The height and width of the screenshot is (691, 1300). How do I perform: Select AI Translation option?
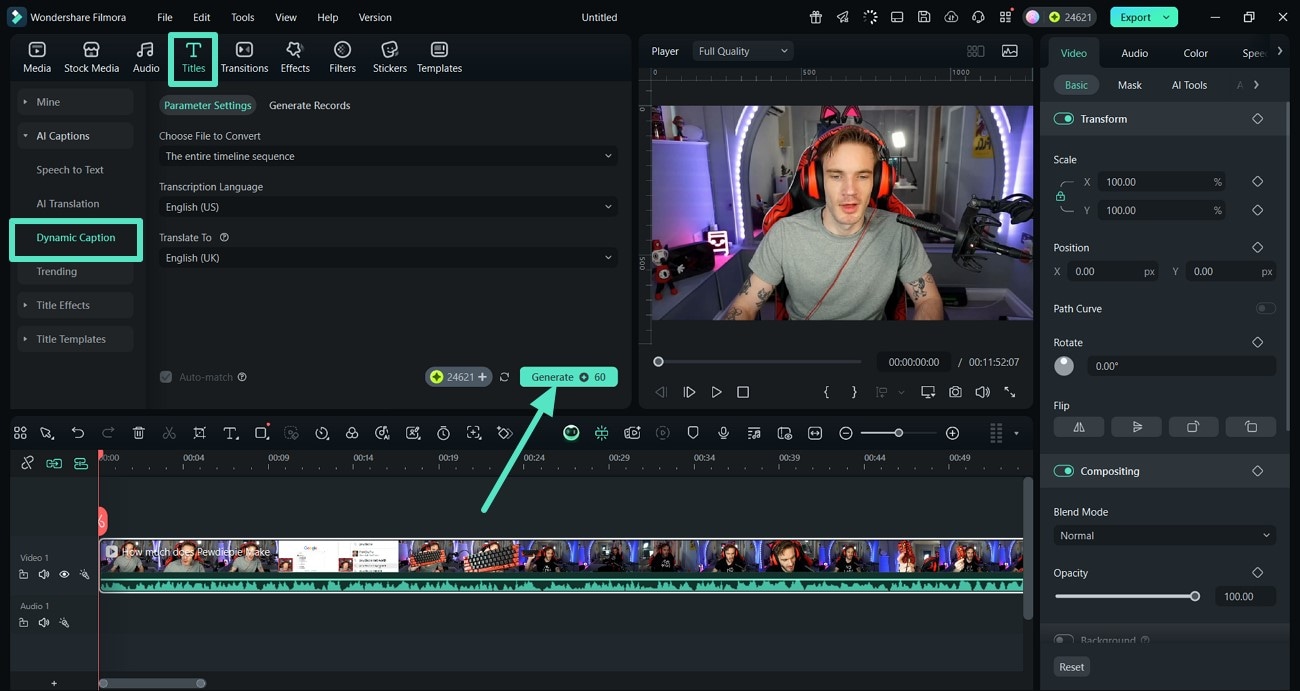coord(68,204)
